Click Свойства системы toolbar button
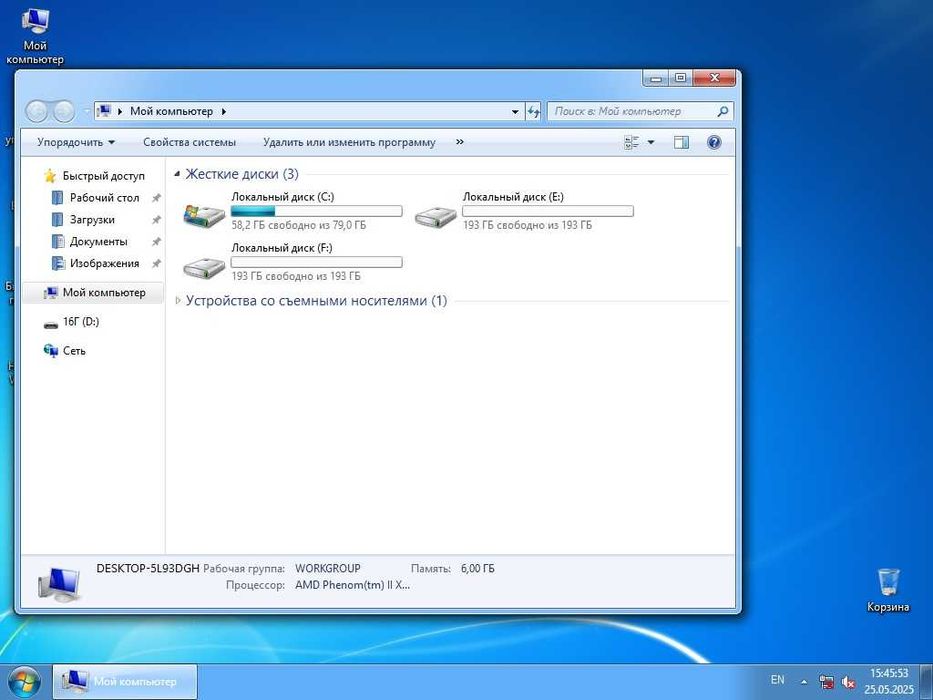933x700 pixels. pyautogui.click(x=189, y=142)
